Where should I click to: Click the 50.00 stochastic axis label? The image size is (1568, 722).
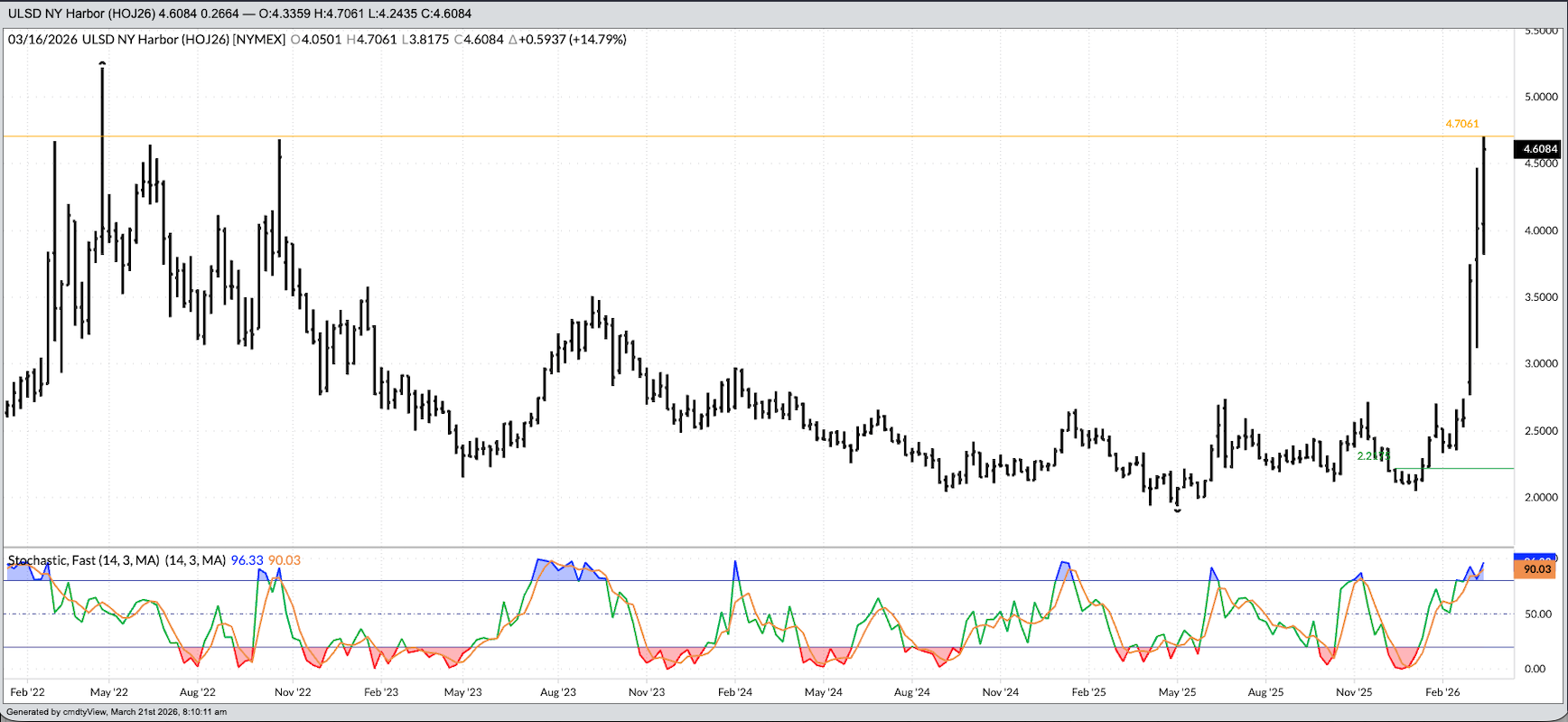[x=1537, y=614]
